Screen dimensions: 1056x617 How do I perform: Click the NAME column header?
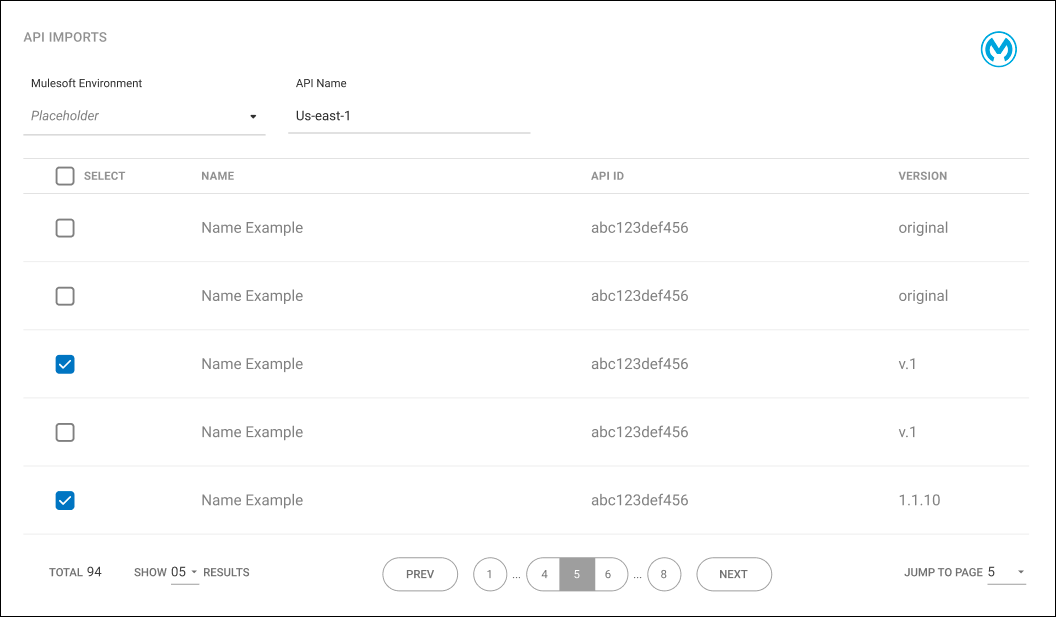(217, 176)
